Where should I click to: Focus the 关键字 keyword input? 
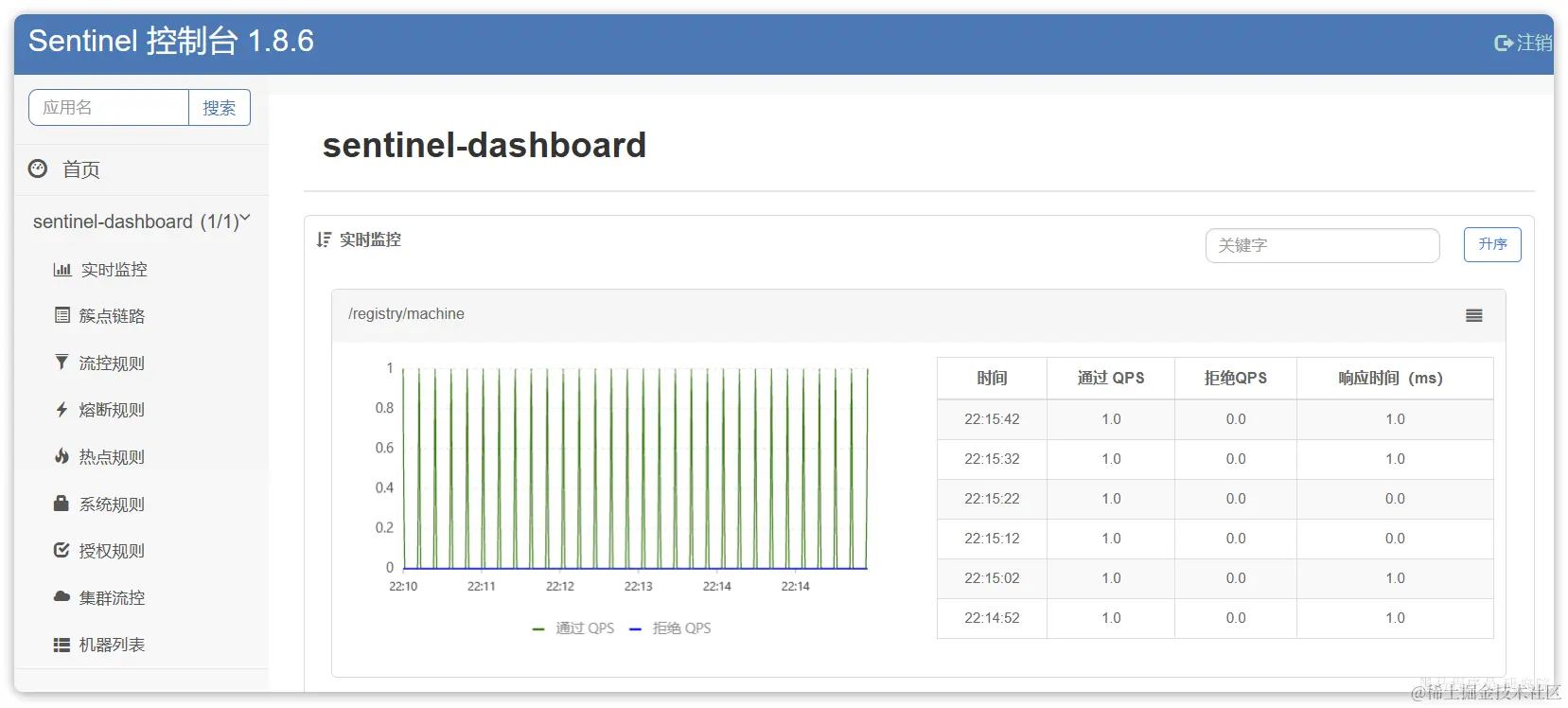click(1322, 245)
